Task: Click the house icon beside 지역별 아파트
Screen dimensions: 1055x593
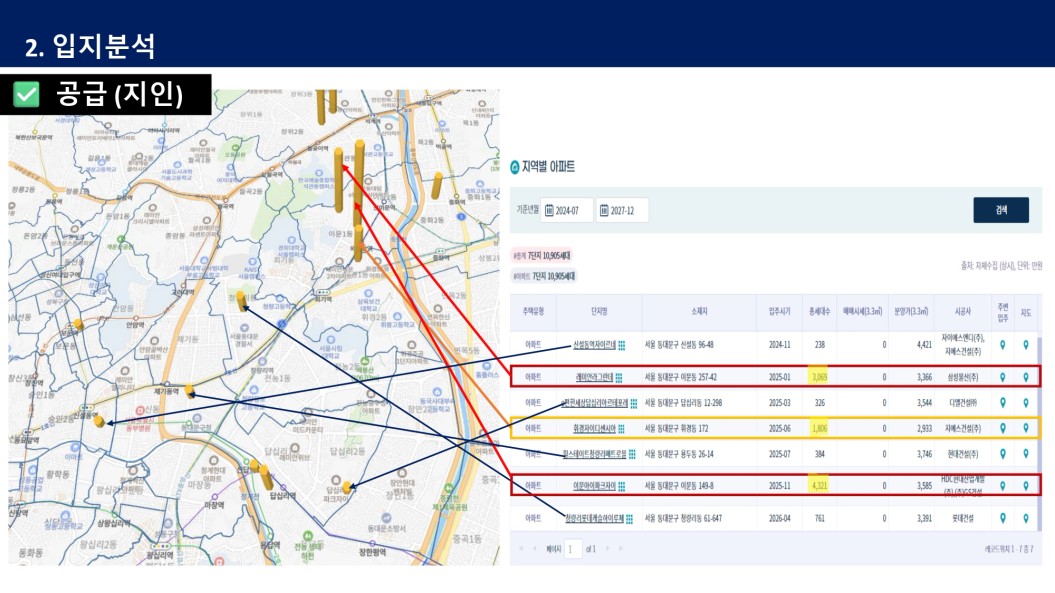Action: (x=515, y=167)
